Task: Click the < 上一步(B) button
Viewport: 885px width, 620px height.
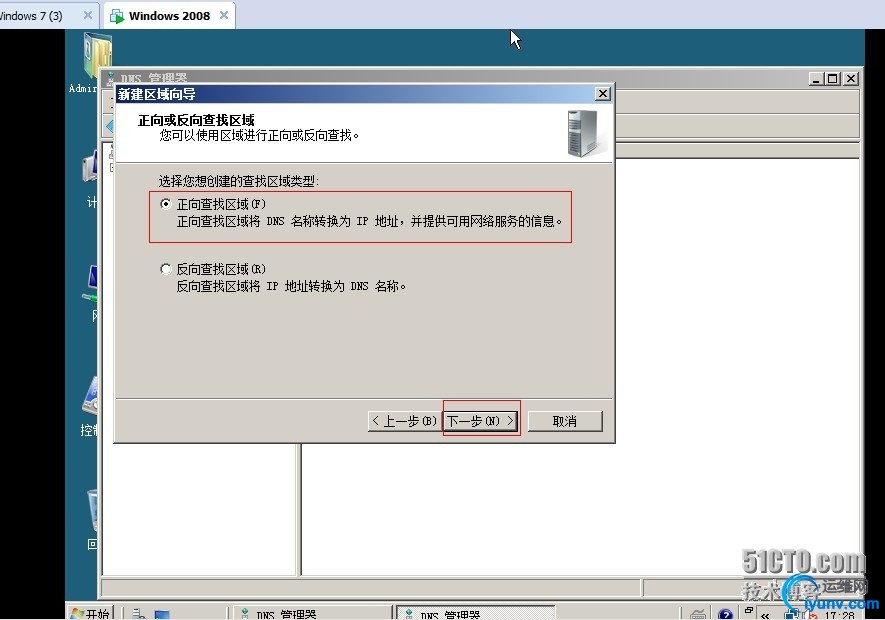Action: coord(405,421)
